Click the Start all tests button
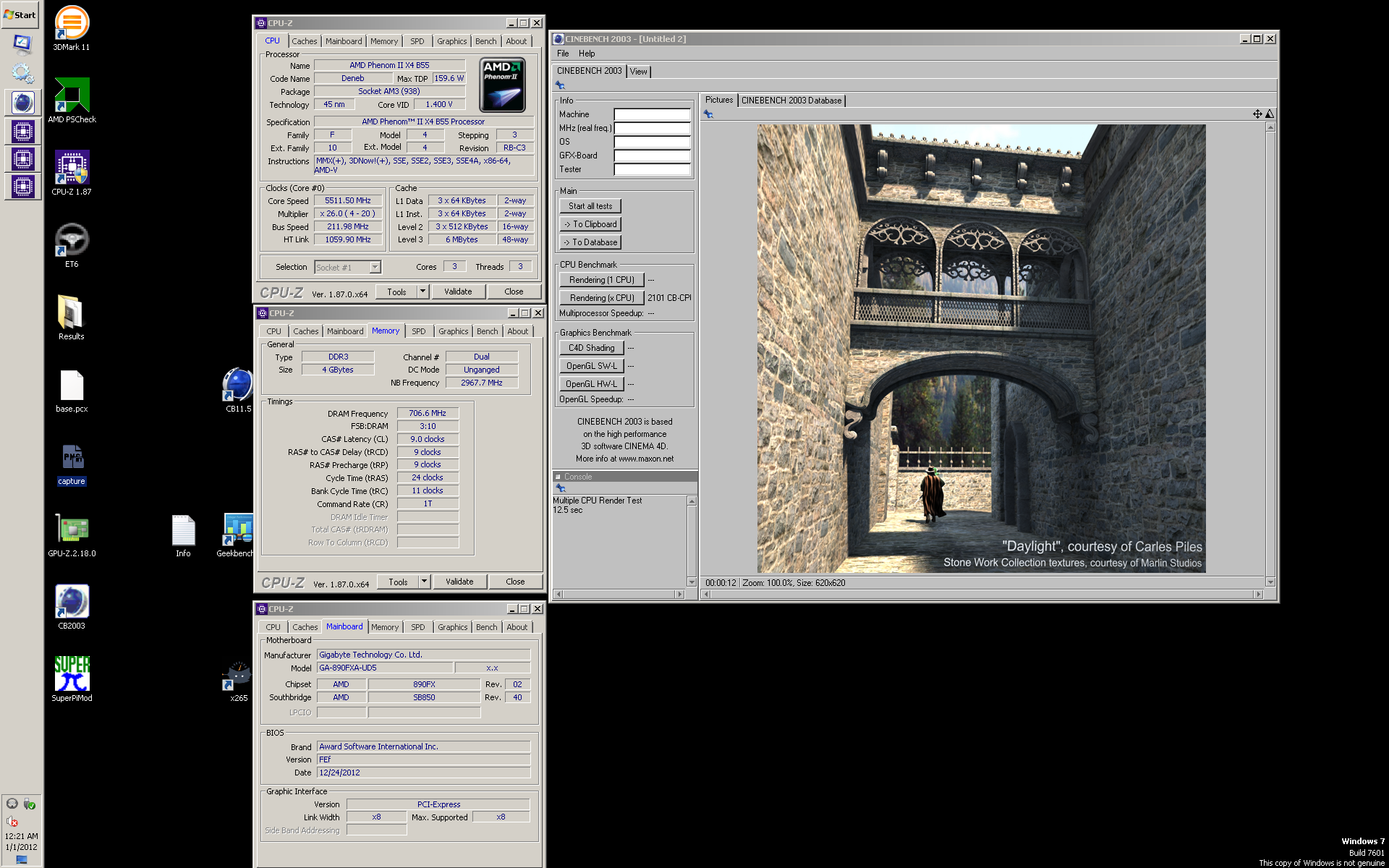 [x=590, y=206]
